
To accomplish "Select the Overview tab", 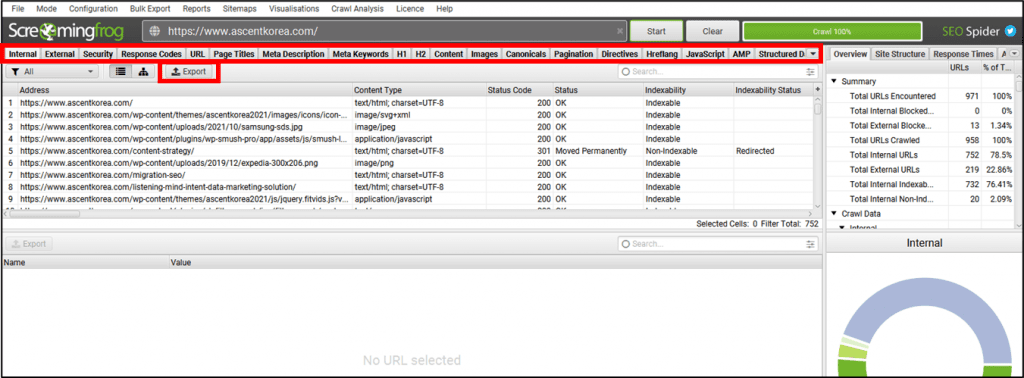I will tap(850, 54).
